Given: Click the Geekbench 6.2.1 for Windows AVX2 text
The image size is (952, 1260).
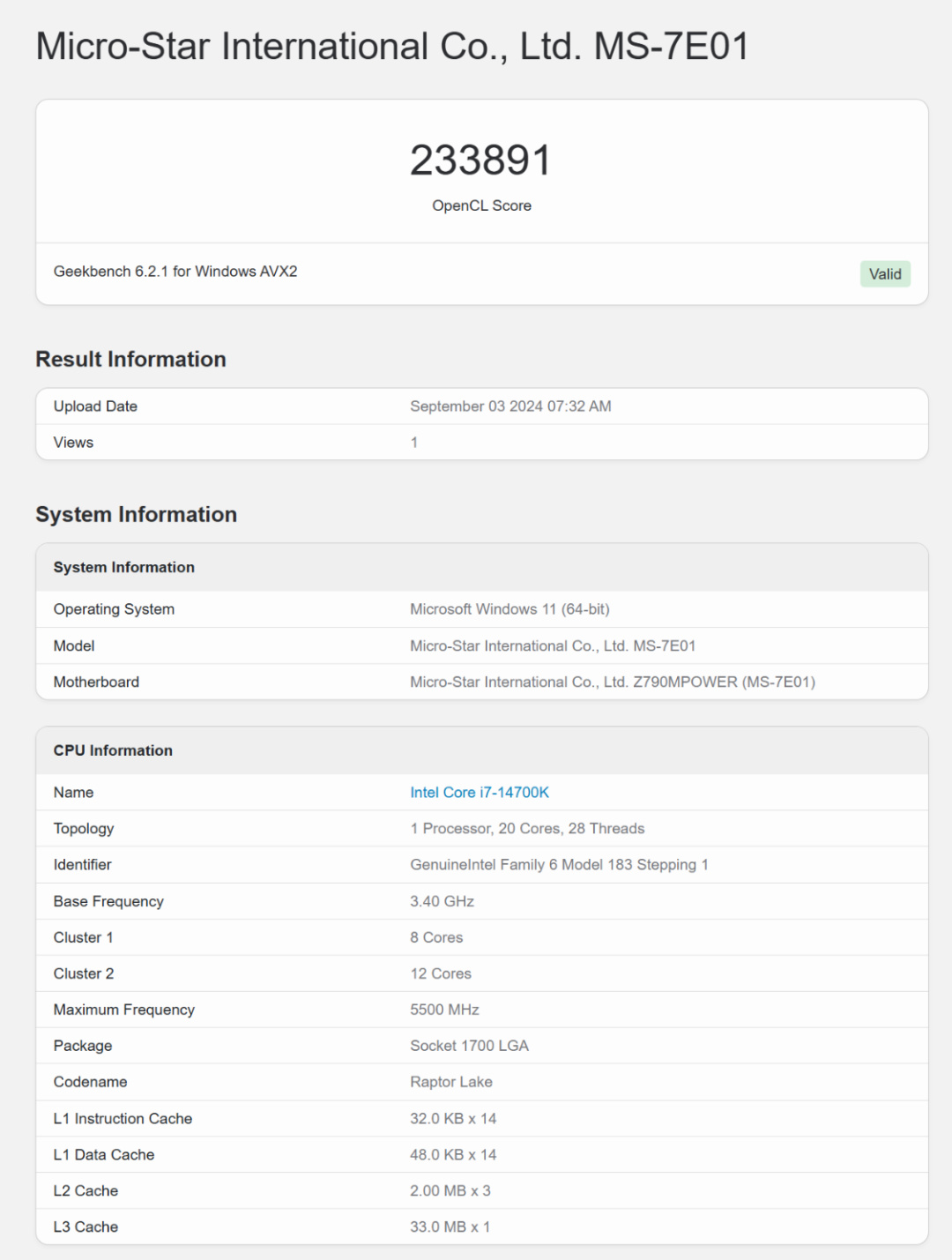Looking at the screenshot, I should coord(175,272).
